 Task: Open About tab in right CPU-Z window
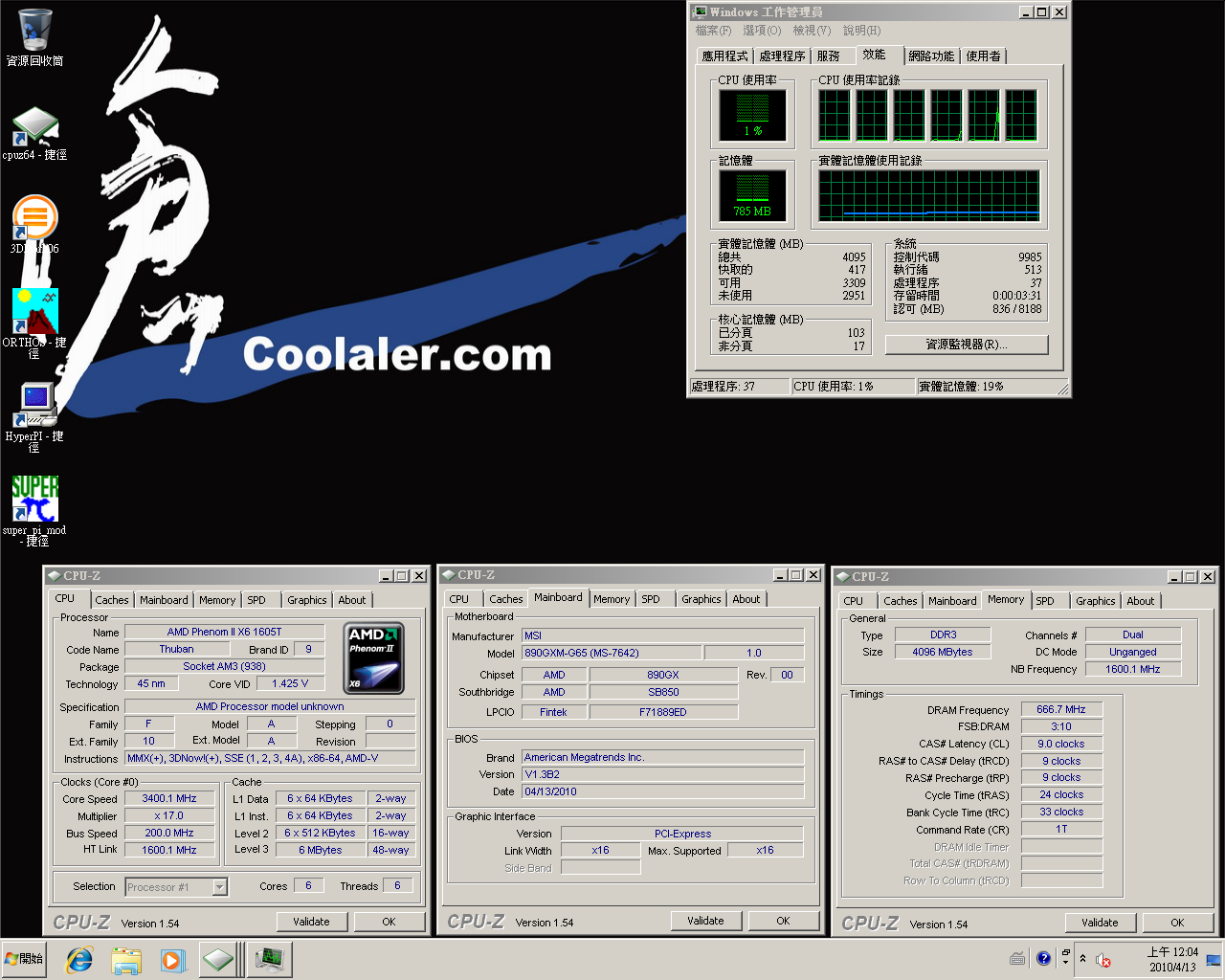pyautogui.click(x=1140, y=601)
